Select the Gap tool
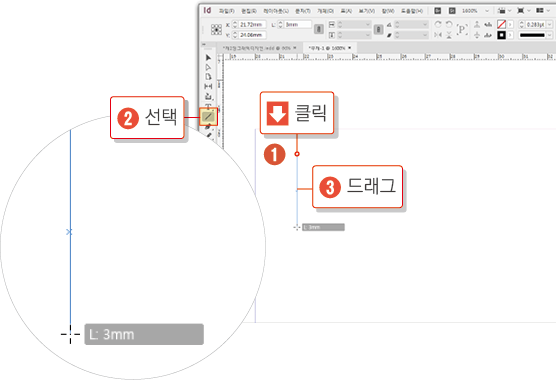 coord(208,86)
